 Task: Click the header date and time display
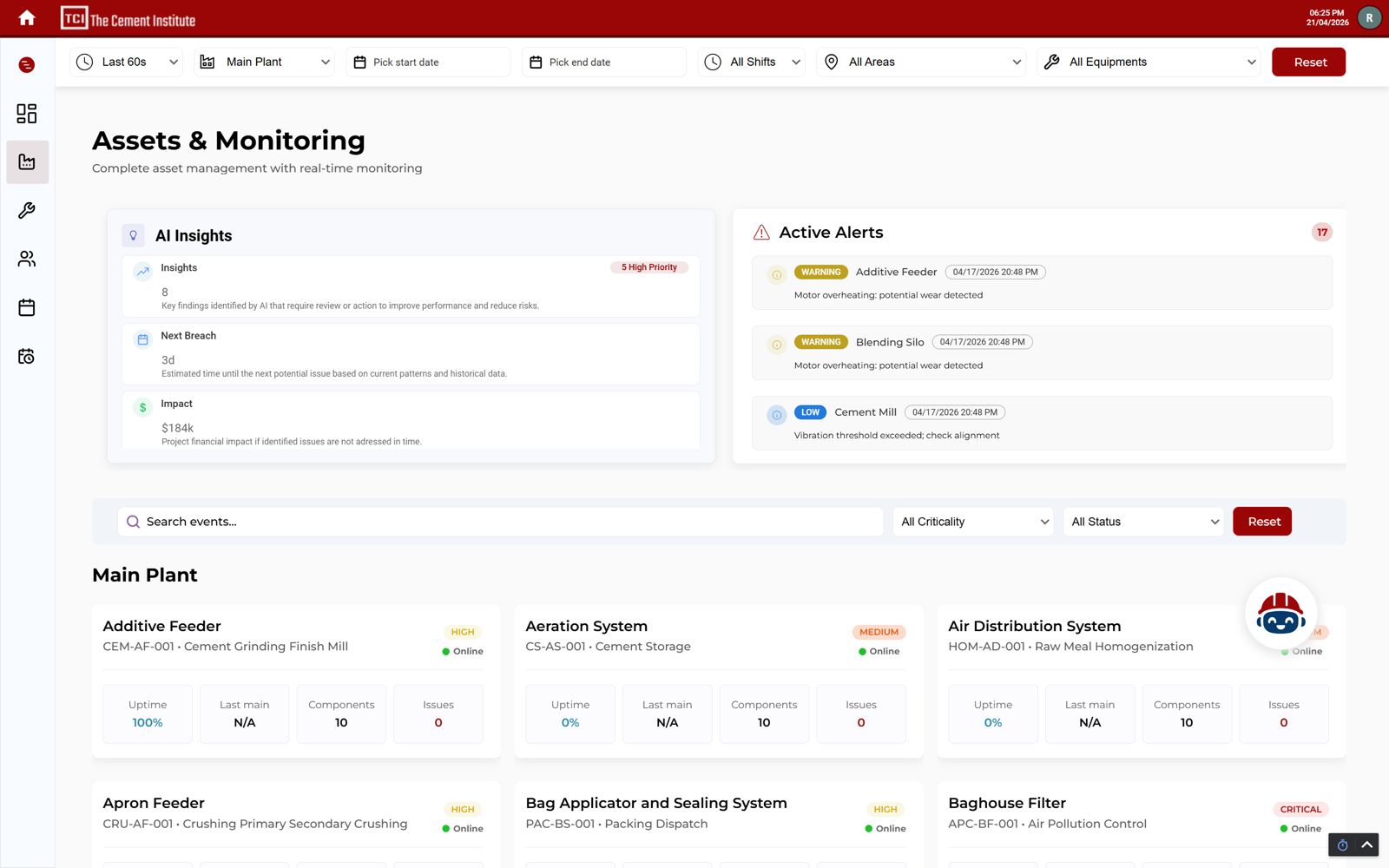(x=1327, y=18)
